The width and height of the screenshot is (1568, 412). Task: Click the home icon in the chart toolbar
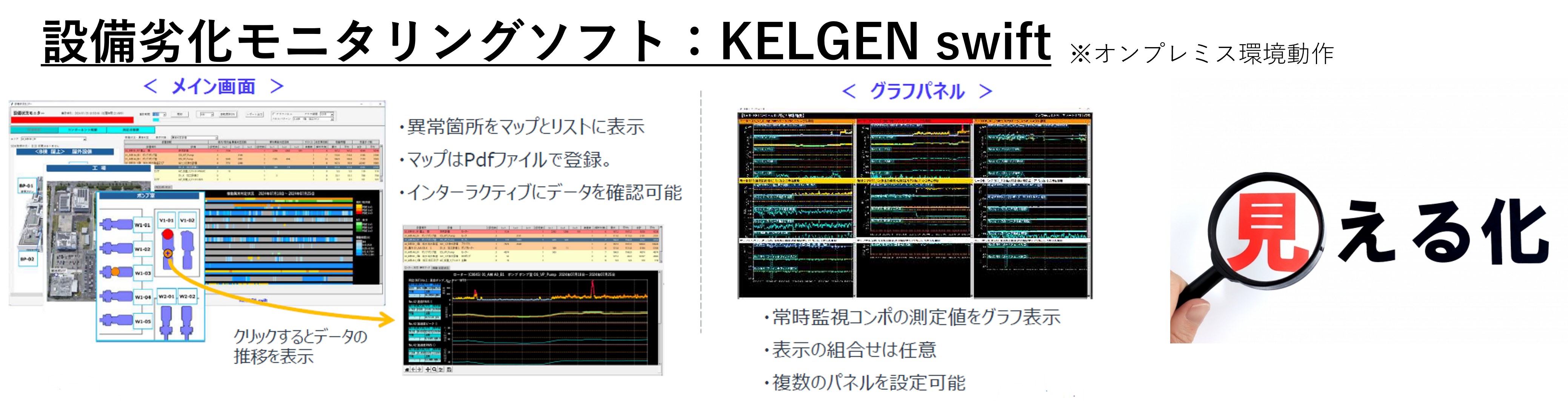click(x=407, y=369)
